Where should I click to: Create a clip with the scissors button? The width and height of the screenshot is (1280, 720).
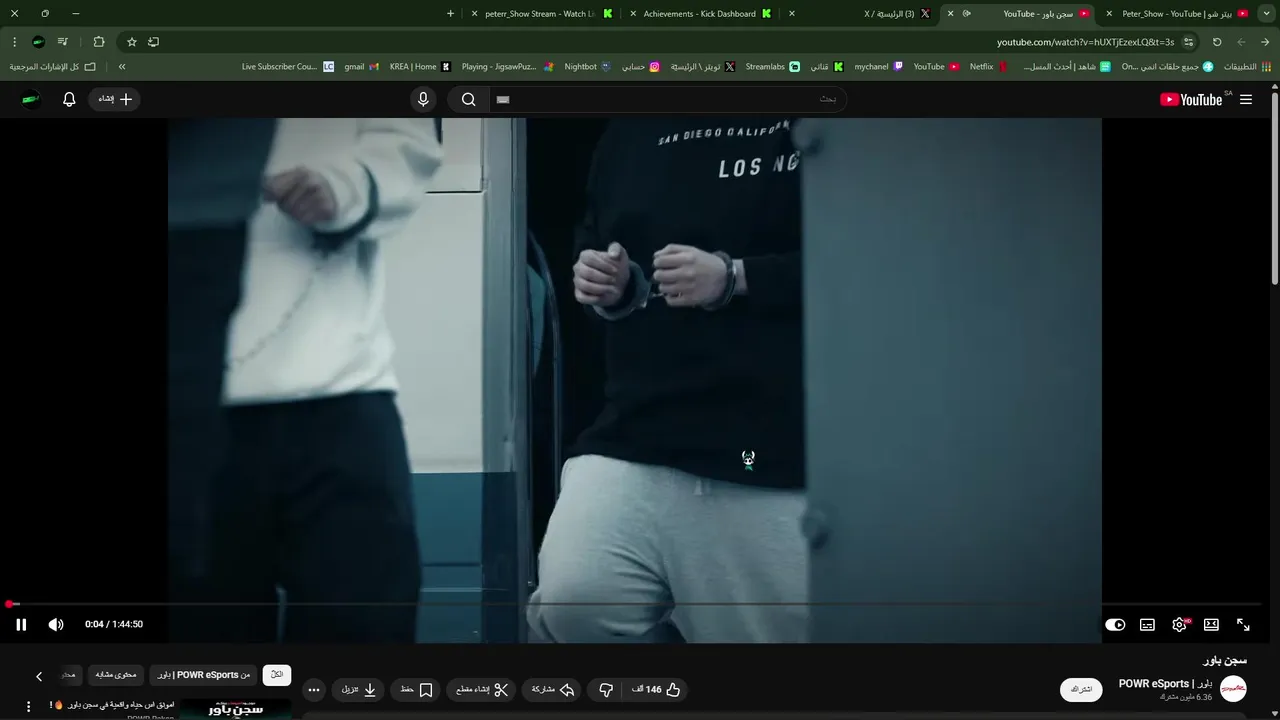pyautogui.click(x=482, y=689)
